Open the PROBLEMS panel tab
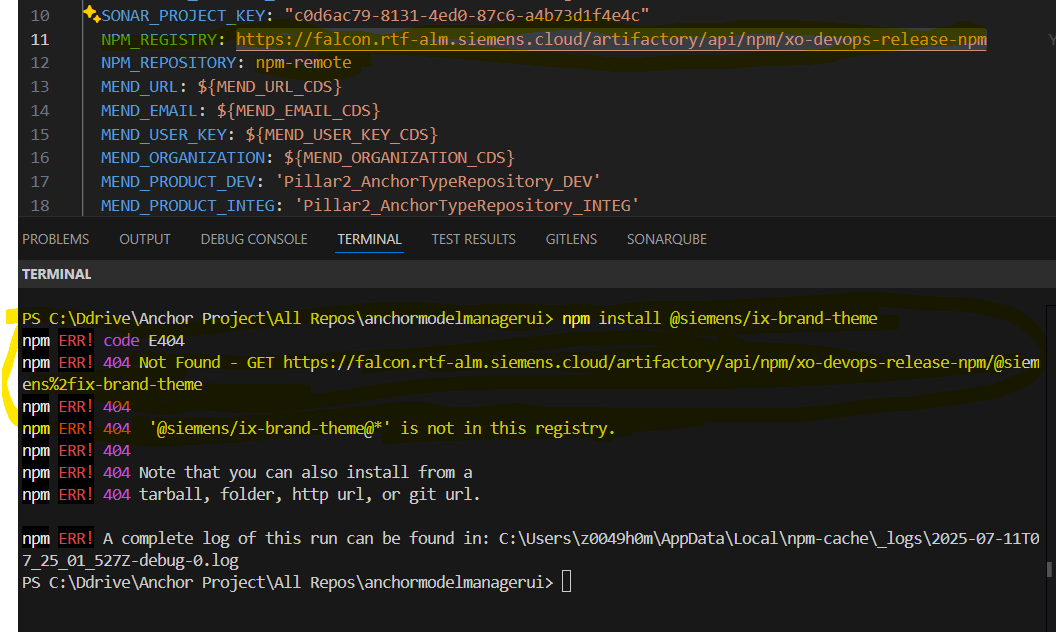This screenshot has width=1056, height=632. 55,239
